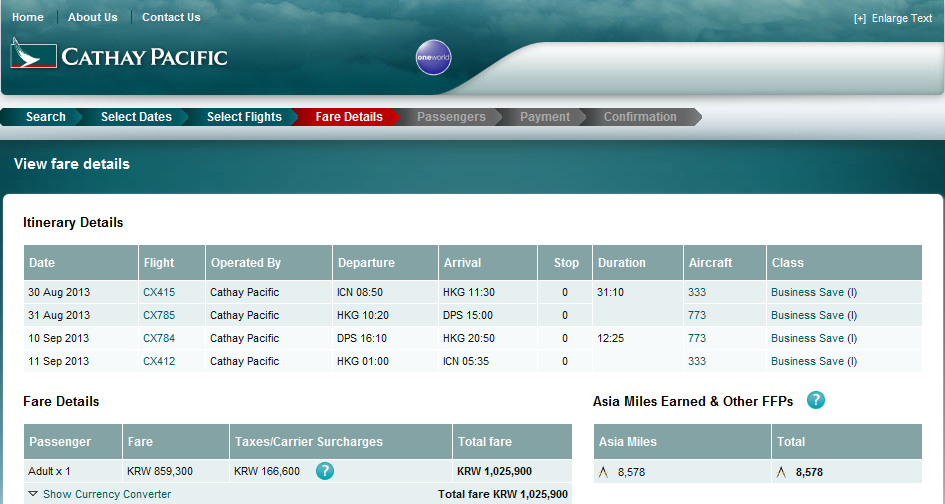Click arrival DPS 15:00
Image resolution: width=945 pixels, height=504 pixels.
point(468,315)
